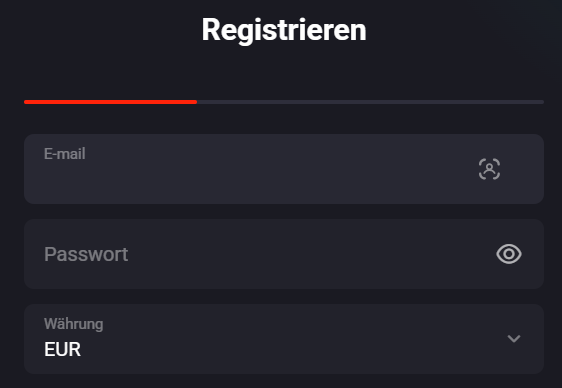
Task: Click empty typing area beneath E-mail label
Action: coord(251,181)
